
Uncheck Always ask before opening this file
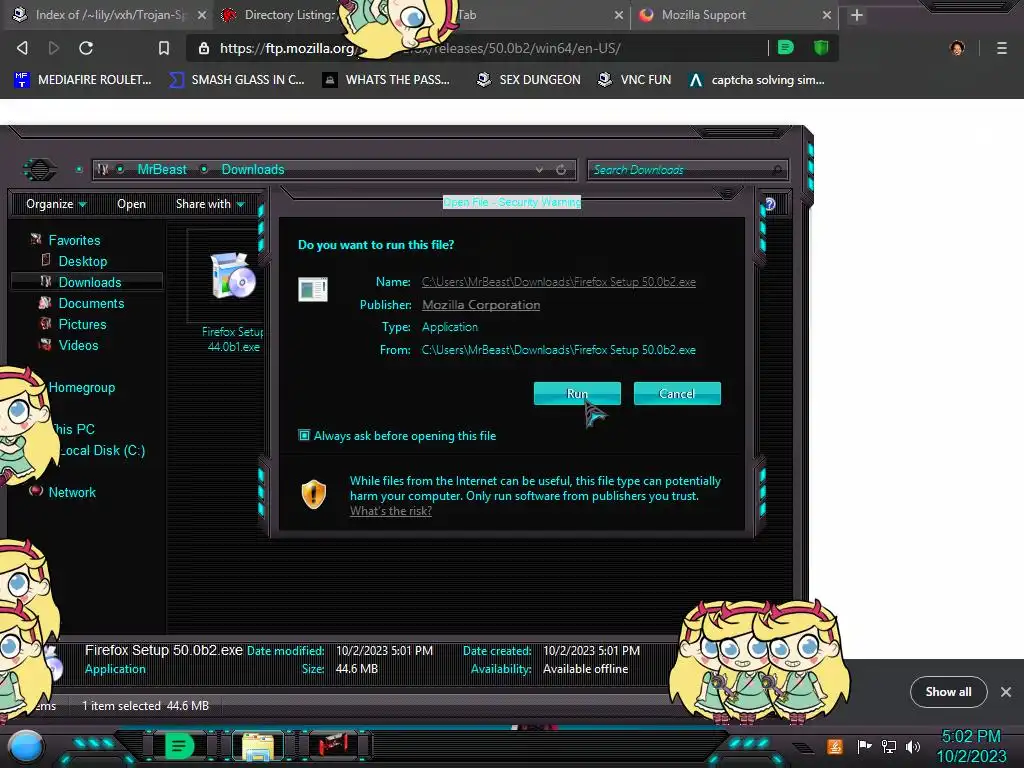pyautogui.click(x=304, y=435)
